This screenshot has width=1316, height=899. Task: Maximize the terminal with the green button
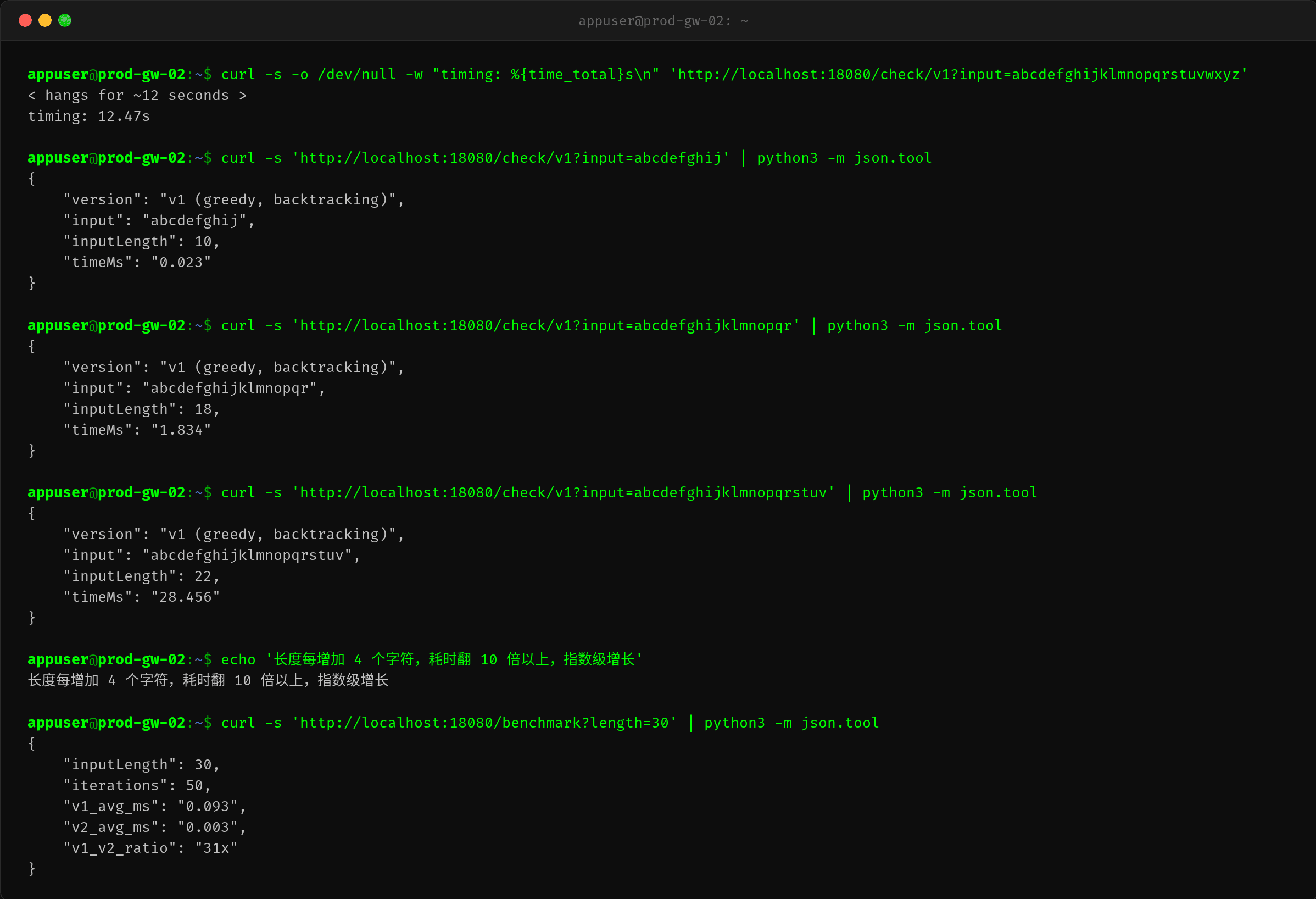pyautogui.click(x=65, y=20)
